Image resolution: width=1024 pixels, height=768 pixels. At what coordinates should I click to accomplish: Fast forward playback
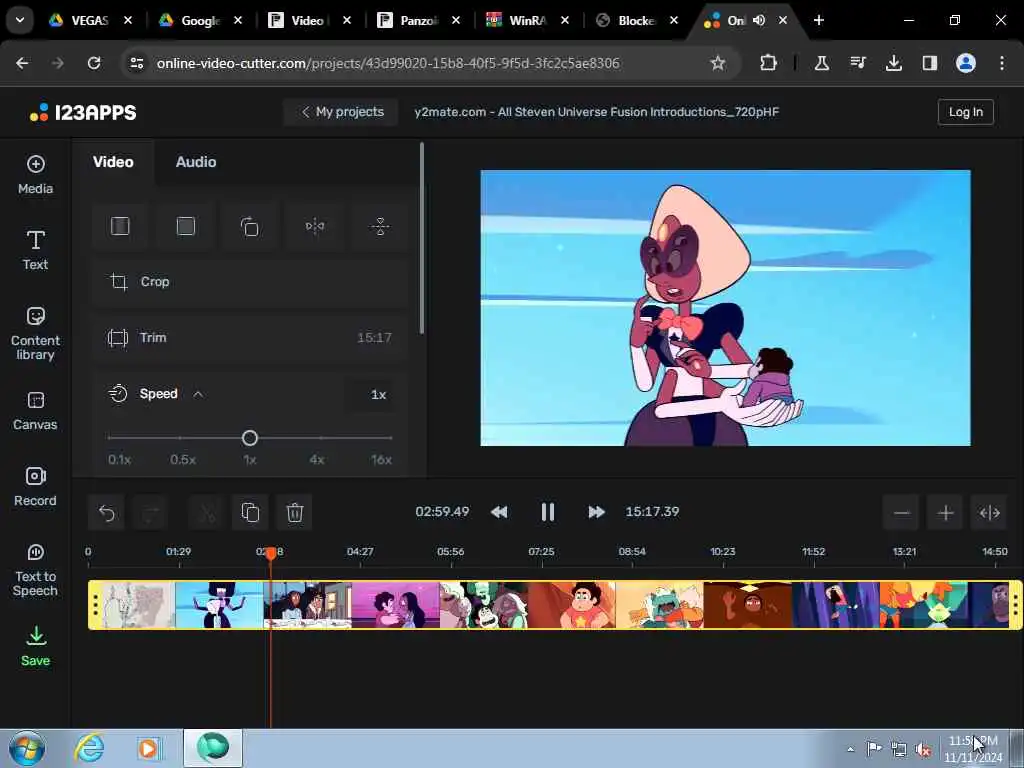click(x=596, y=512)
